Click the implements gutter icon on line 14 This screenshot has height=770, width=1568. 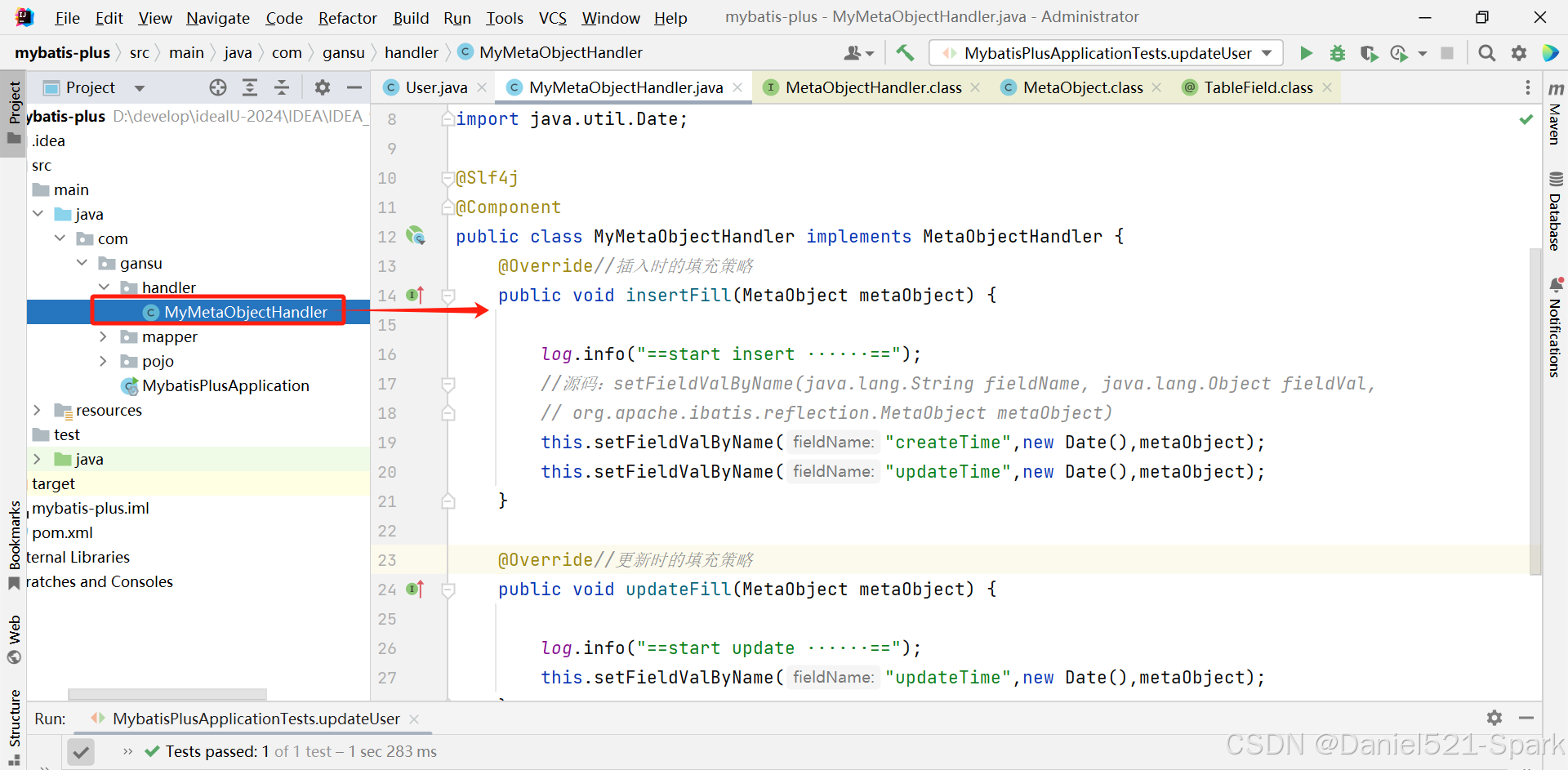click(x=416, y=295)
